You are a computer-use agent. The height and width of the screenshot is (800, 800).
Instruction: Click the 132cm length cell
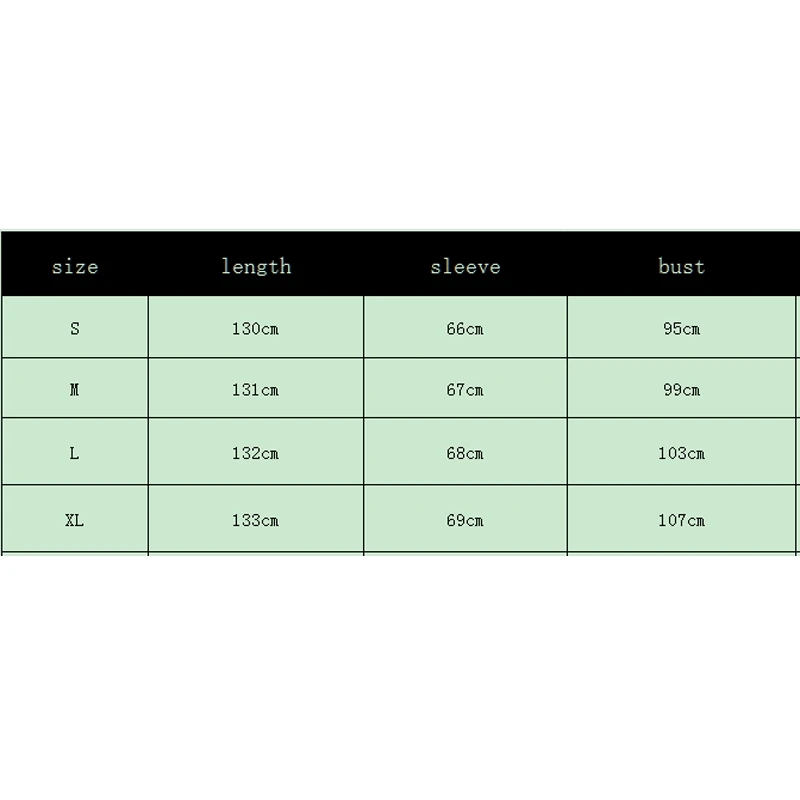pos(255,453)
